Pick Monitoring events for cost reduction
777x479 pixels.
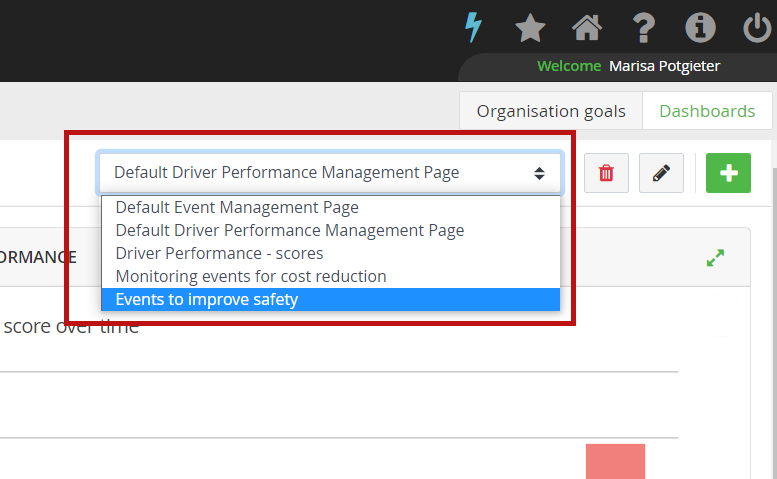coord(331,276)
